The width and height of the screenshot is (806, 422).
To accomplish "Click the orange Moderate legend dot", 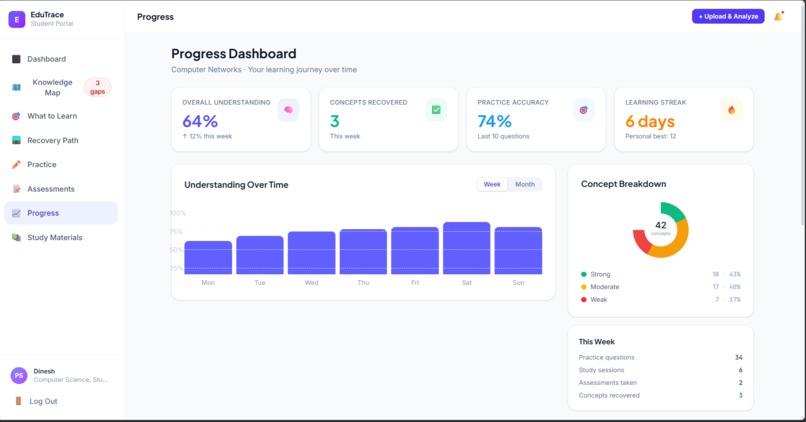I will point(583,287).
